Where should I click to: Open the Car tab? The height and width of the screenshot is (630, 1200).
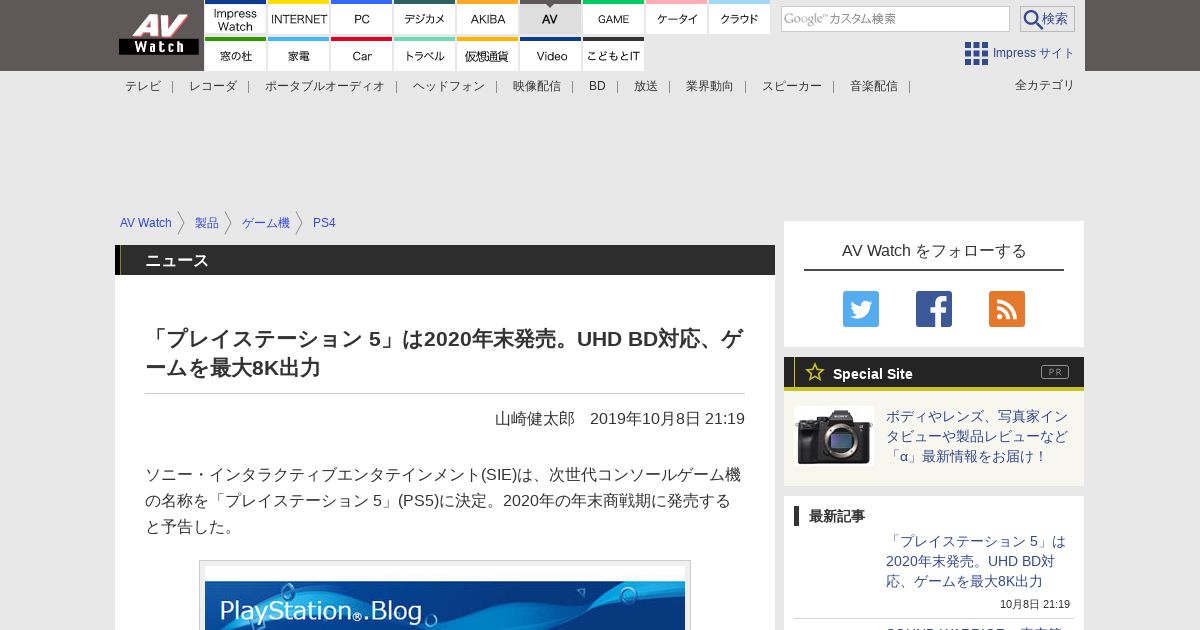[362, 55]
